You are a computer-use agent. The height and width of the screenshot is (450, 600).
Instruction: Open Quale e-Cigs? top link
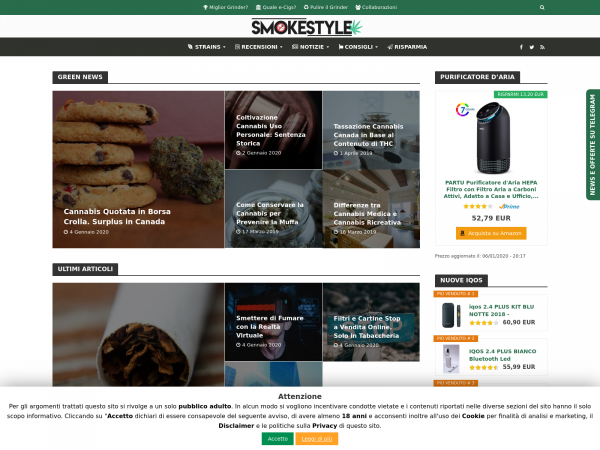(276, 7)
